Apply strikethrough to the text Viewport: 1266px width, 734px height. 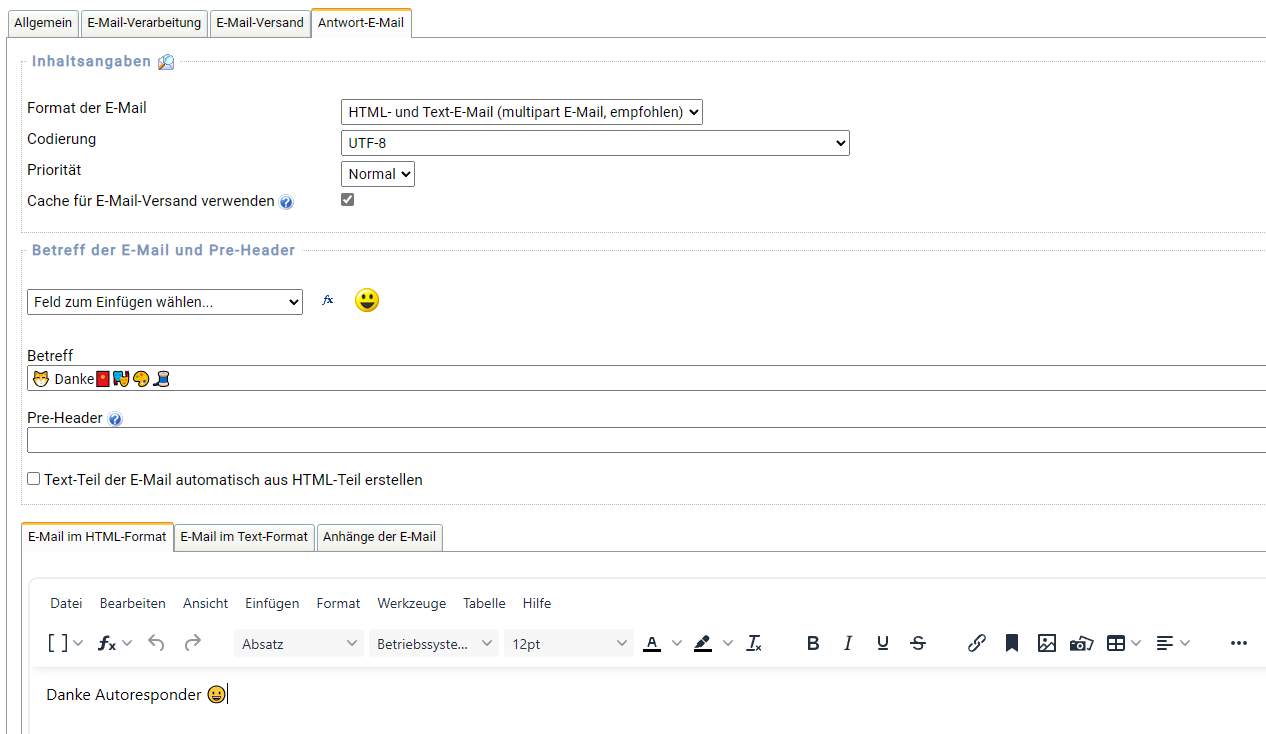click(x=918, y=644)
